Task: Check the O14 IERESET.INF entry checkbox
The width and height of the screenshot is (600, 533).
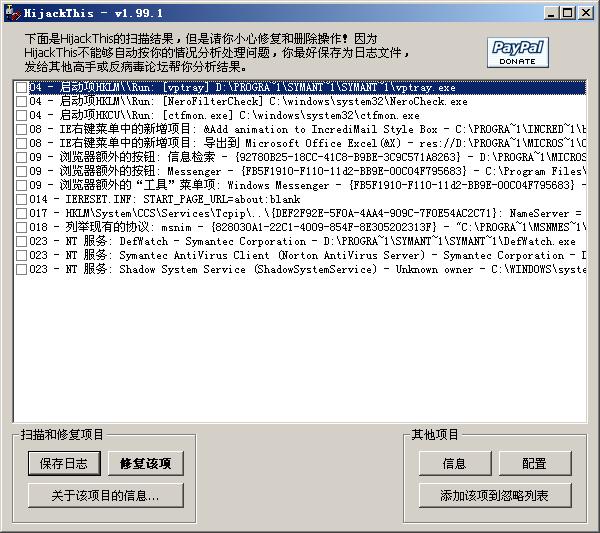Action: (21, 199)
